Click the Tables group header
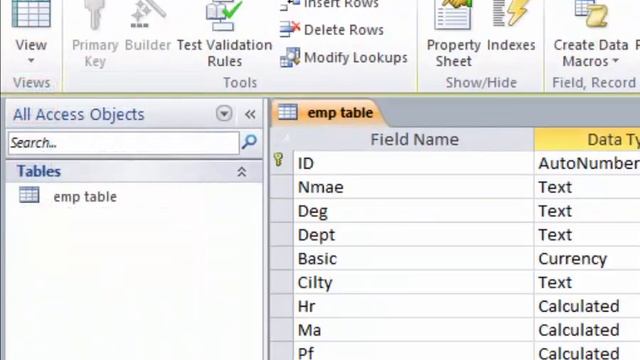 [x=134, y=171]
